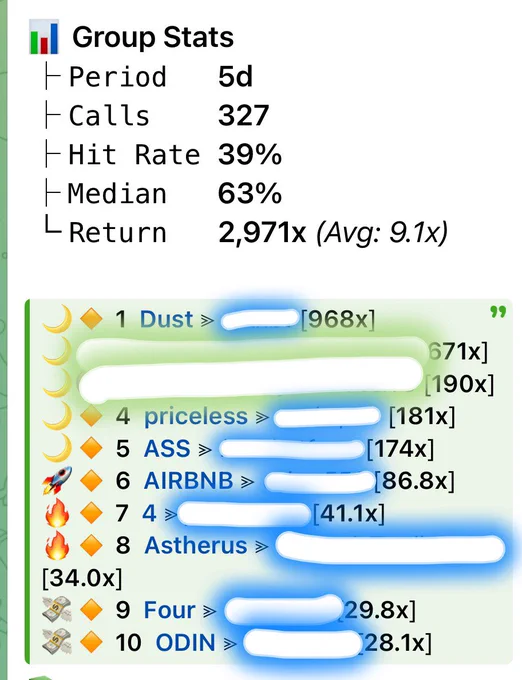Click the 2,971x return value
Viewport: 522px width, 680px height.
[x=262, y=233]
